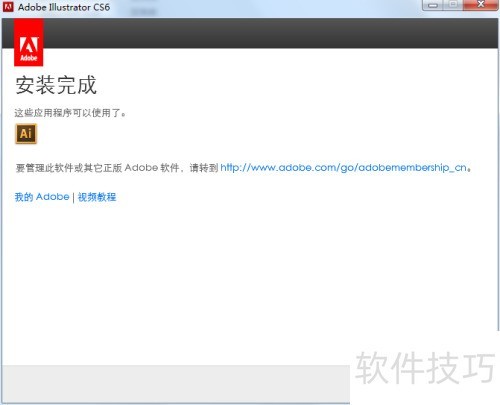Viewport: 500px width, 405px height.
Task: Click the Illustrator Ai application icon
Action: [x=26, y=134]
